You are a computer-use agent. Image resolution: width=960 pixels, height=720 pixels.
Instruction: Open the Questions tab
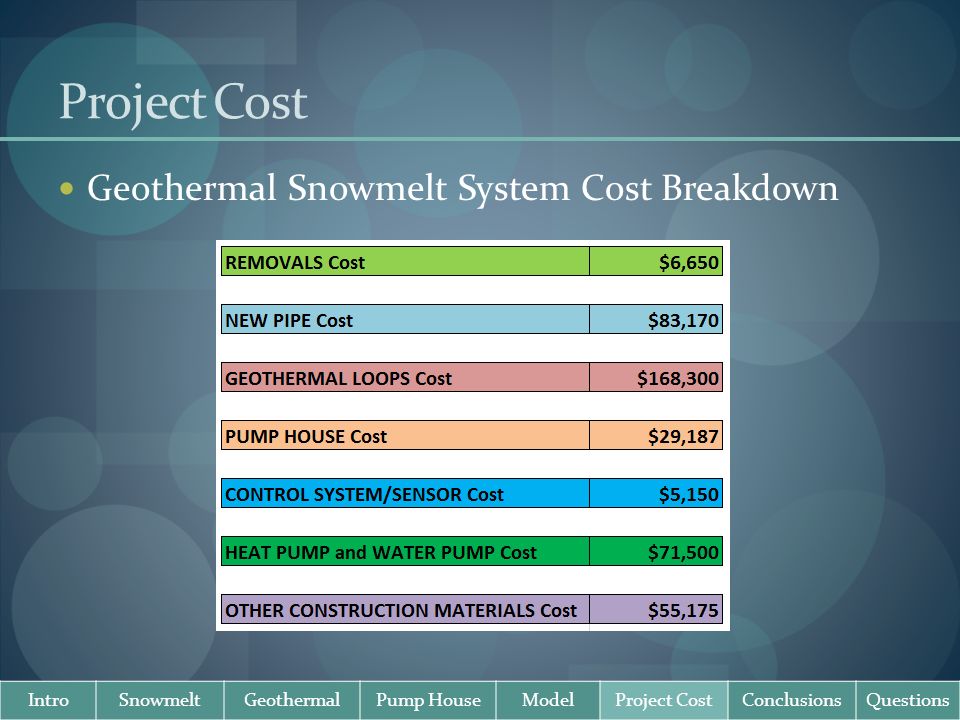pyautogui.click(x=908, y=700)
